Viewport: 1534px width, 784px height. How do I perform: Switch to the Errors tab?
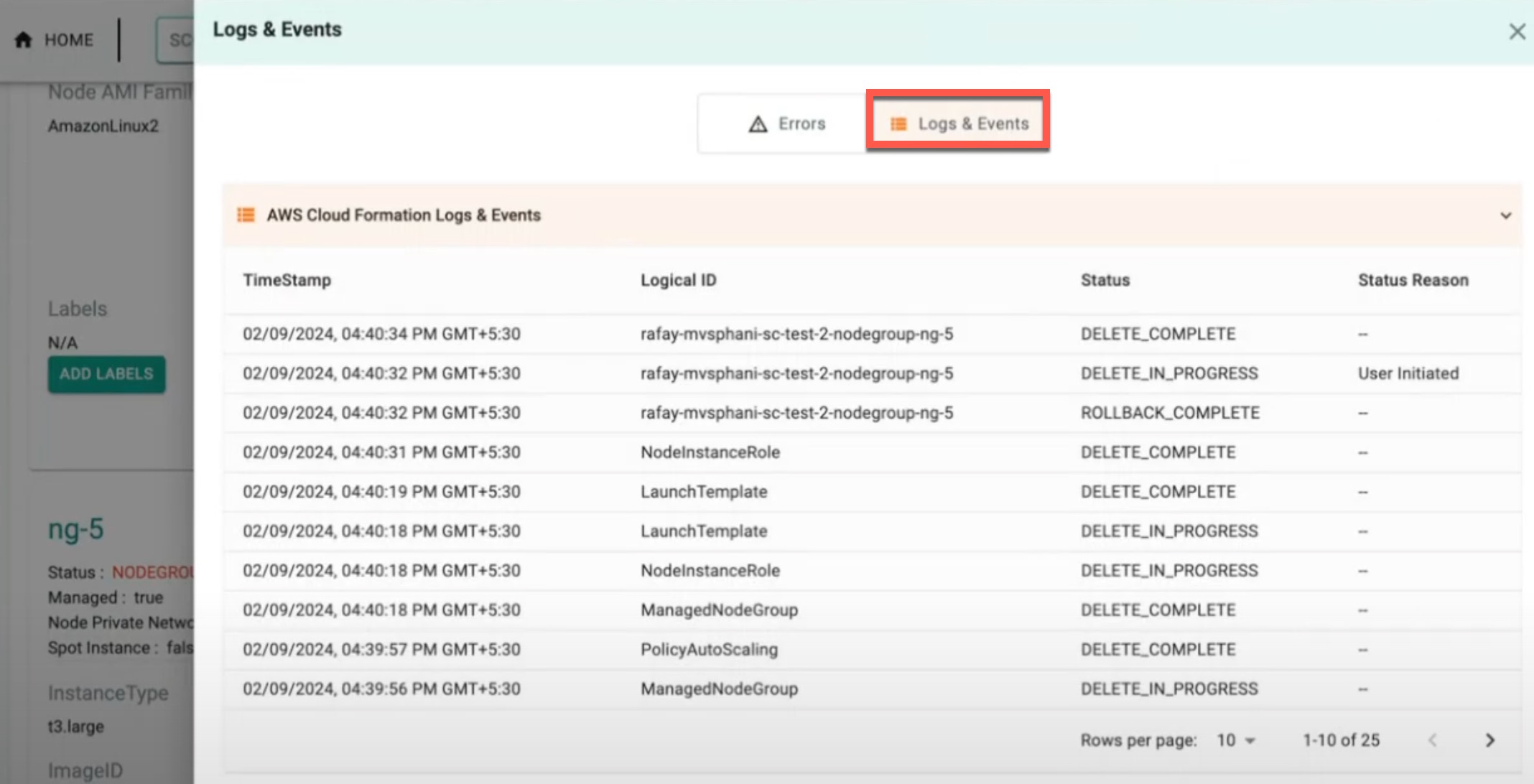[x=782, y=123]
